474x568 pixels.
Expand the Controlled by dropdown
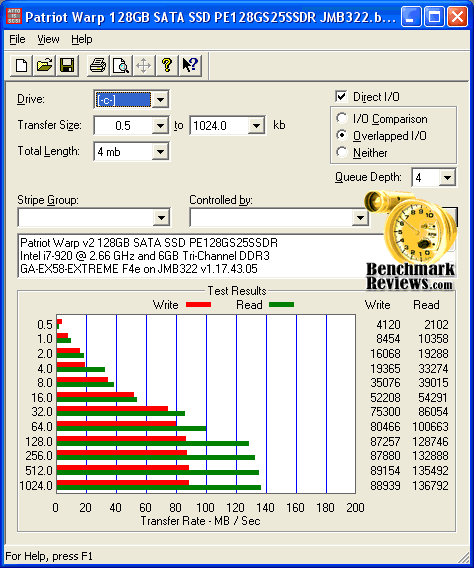[x=360, y=218]
